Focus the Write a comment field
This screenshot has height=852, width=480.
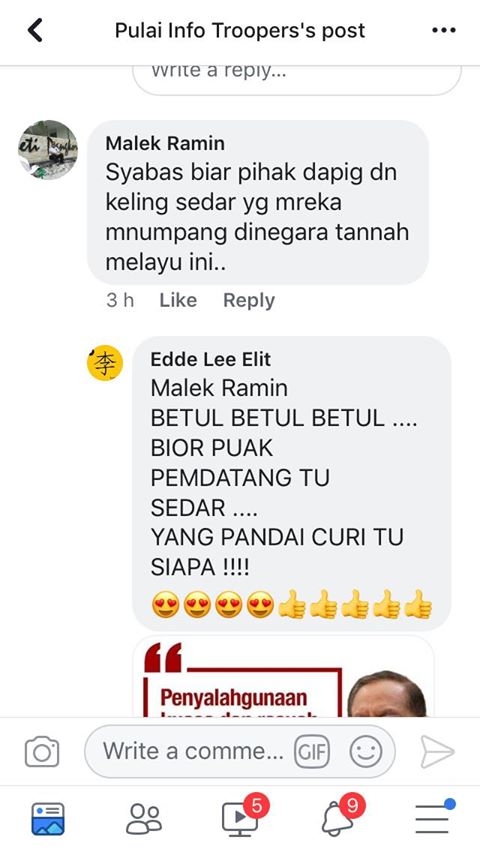pyautogui.click(x=240, y=751)
